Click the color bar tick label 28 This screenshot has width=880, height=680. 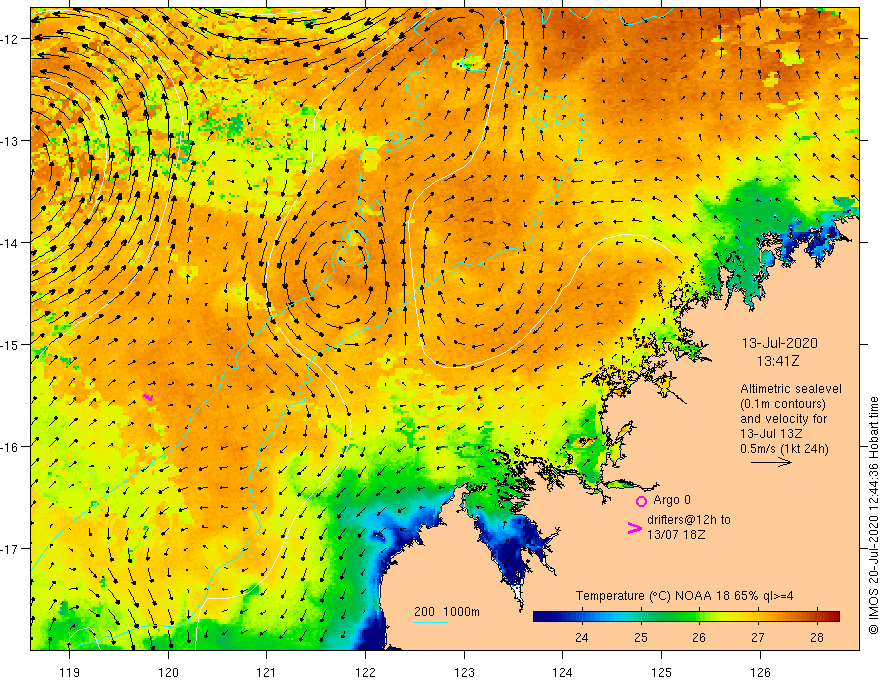click(x=817, y=637)
